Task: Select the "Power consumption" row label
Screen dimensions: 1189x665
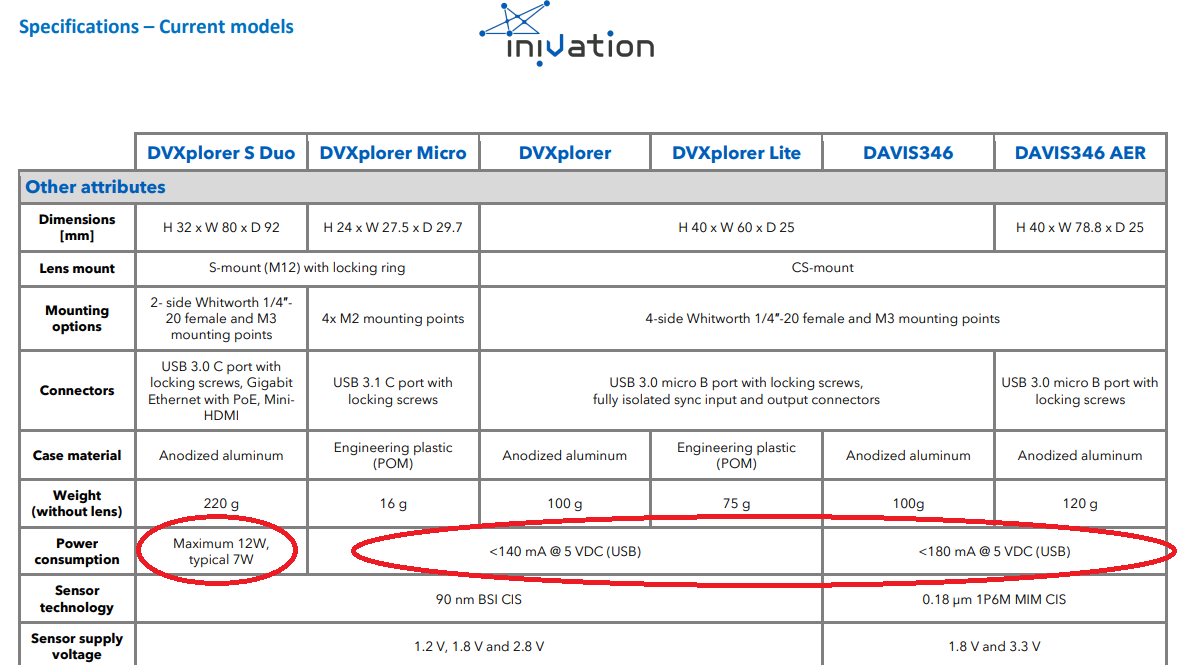Action: click(77, 551)
